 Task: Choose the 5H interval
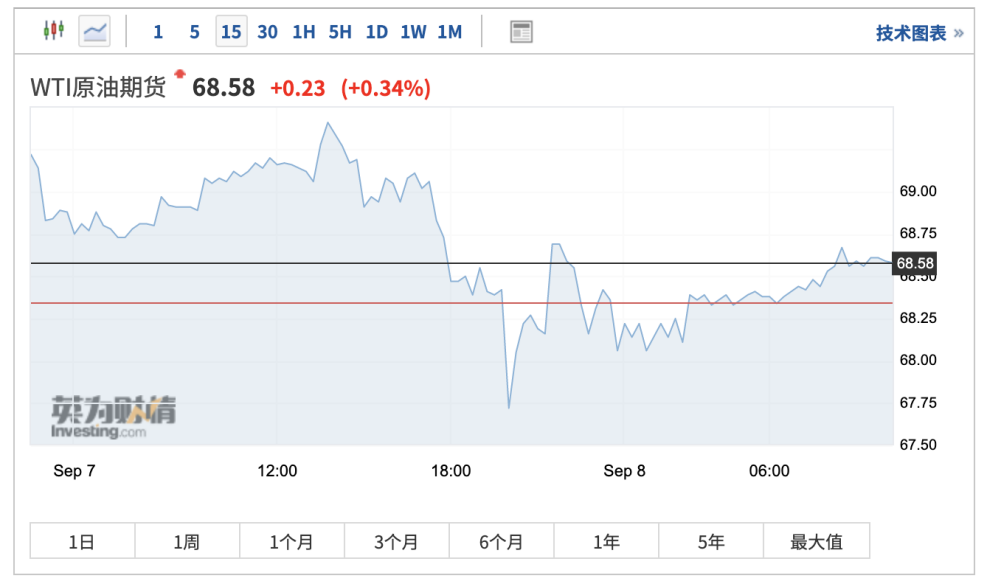340,32
